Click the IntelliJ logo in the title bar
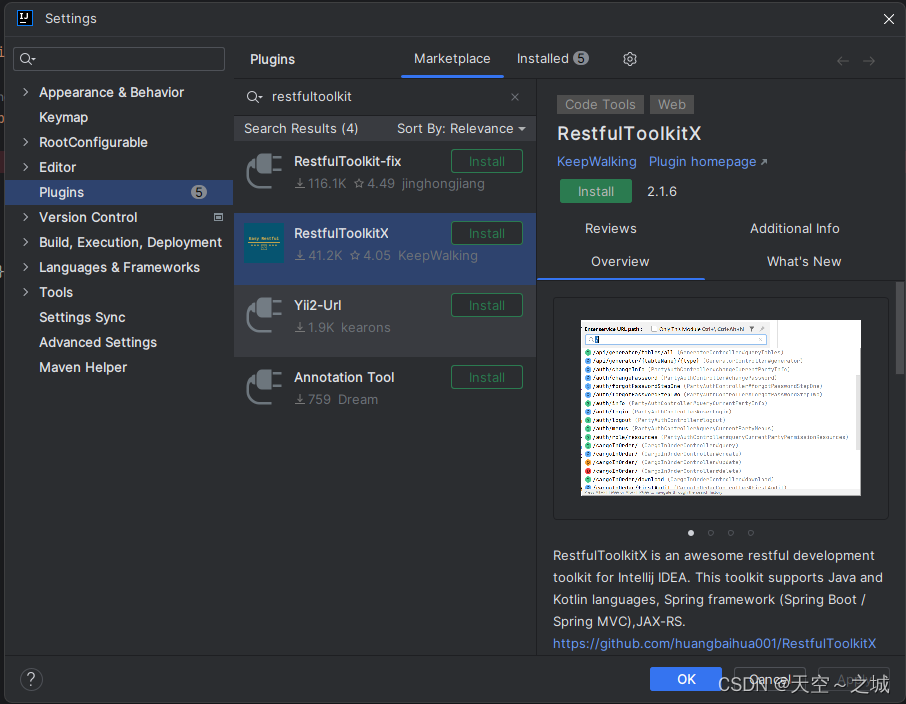The image size is (906, 704). click(24, 17)
